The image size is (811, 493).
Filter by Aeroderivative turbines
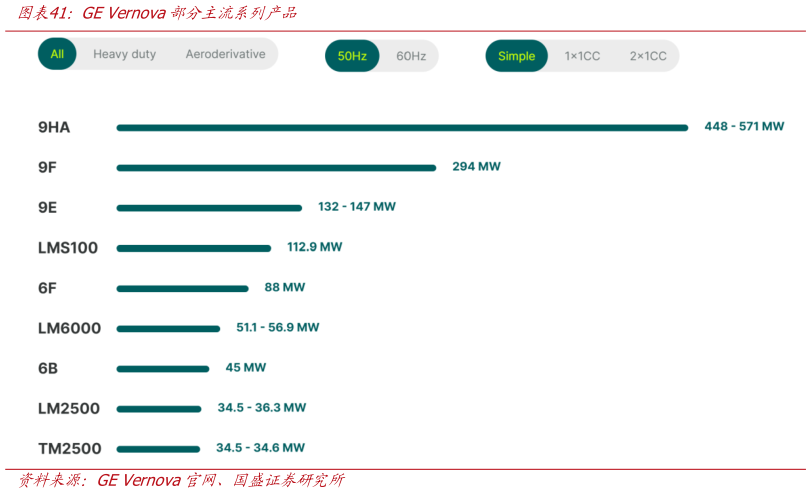pos(226,54)
